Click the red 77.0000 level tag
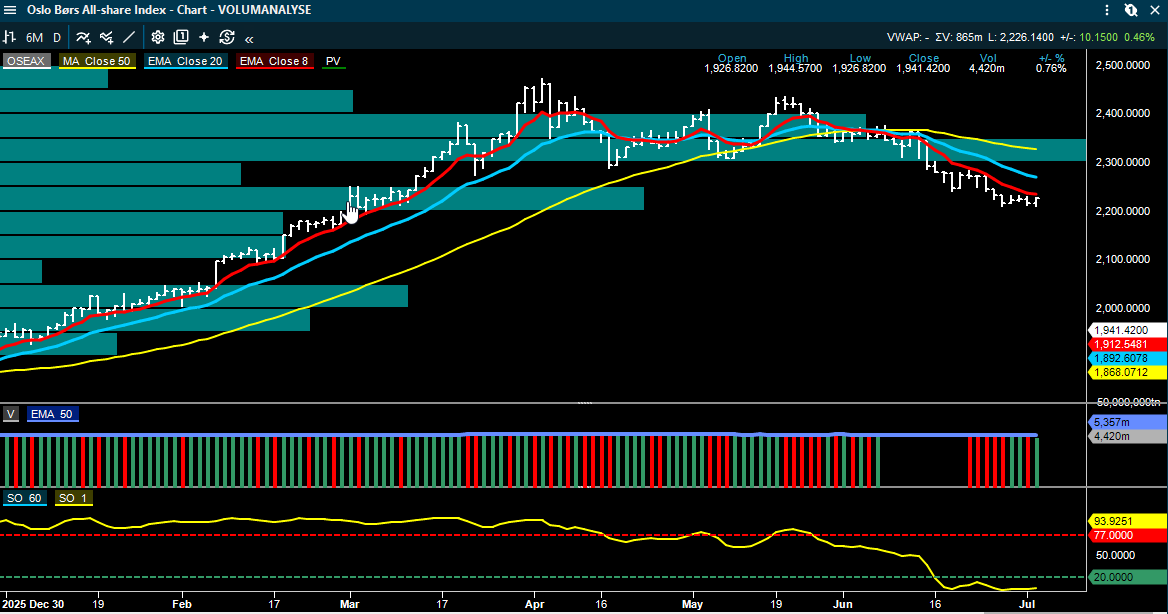 [1125, 535]
